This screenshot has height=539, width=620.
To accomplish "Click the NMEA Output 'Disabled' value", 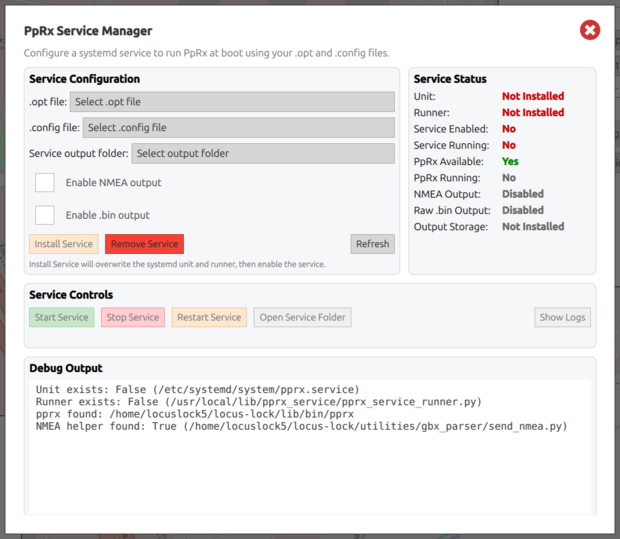I will pos(523,194).
